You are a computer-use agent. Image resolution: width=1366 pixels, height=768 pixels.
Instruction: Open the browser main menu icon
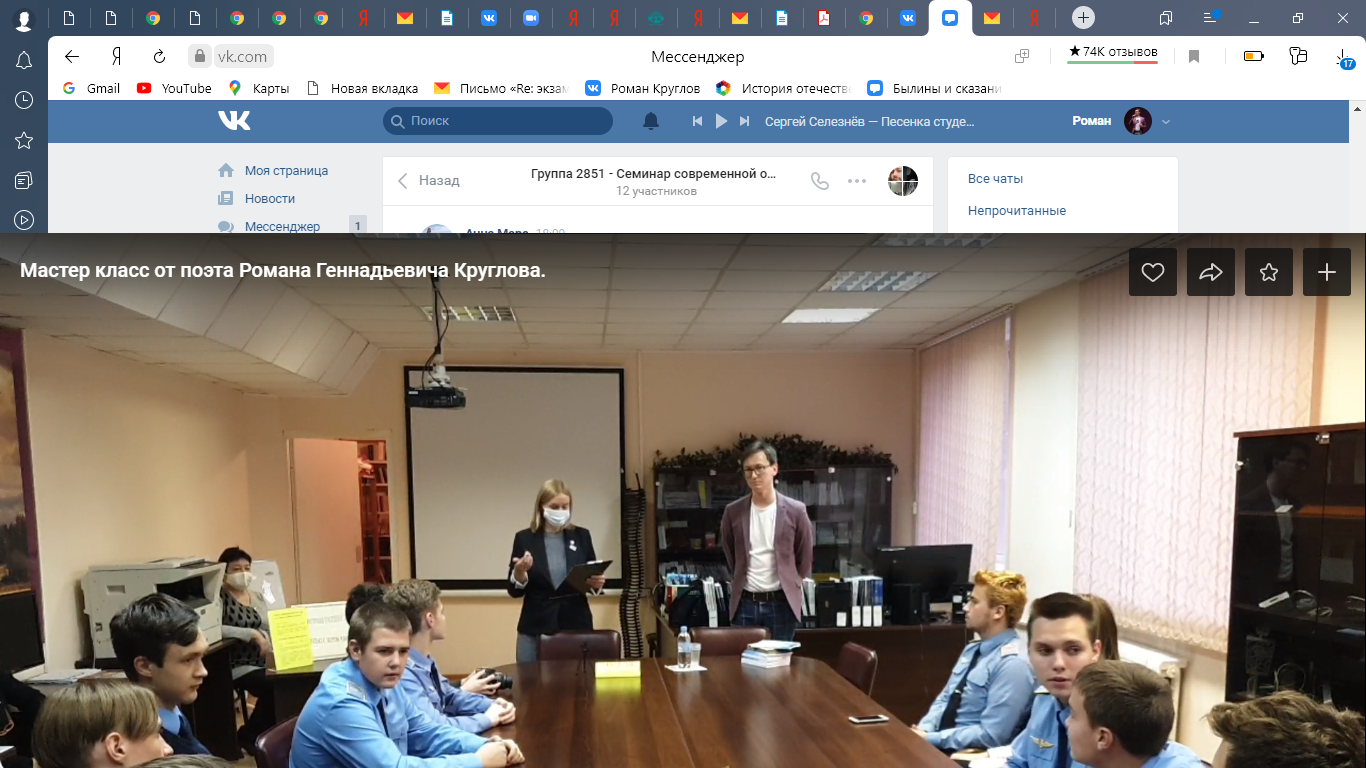(1211, 18)
